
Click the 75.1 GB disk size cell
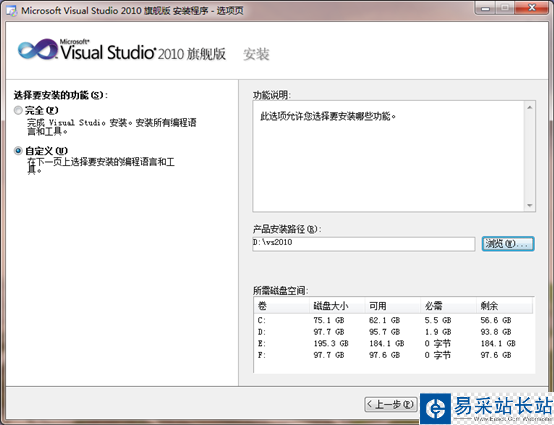click(x=329, y=320)
